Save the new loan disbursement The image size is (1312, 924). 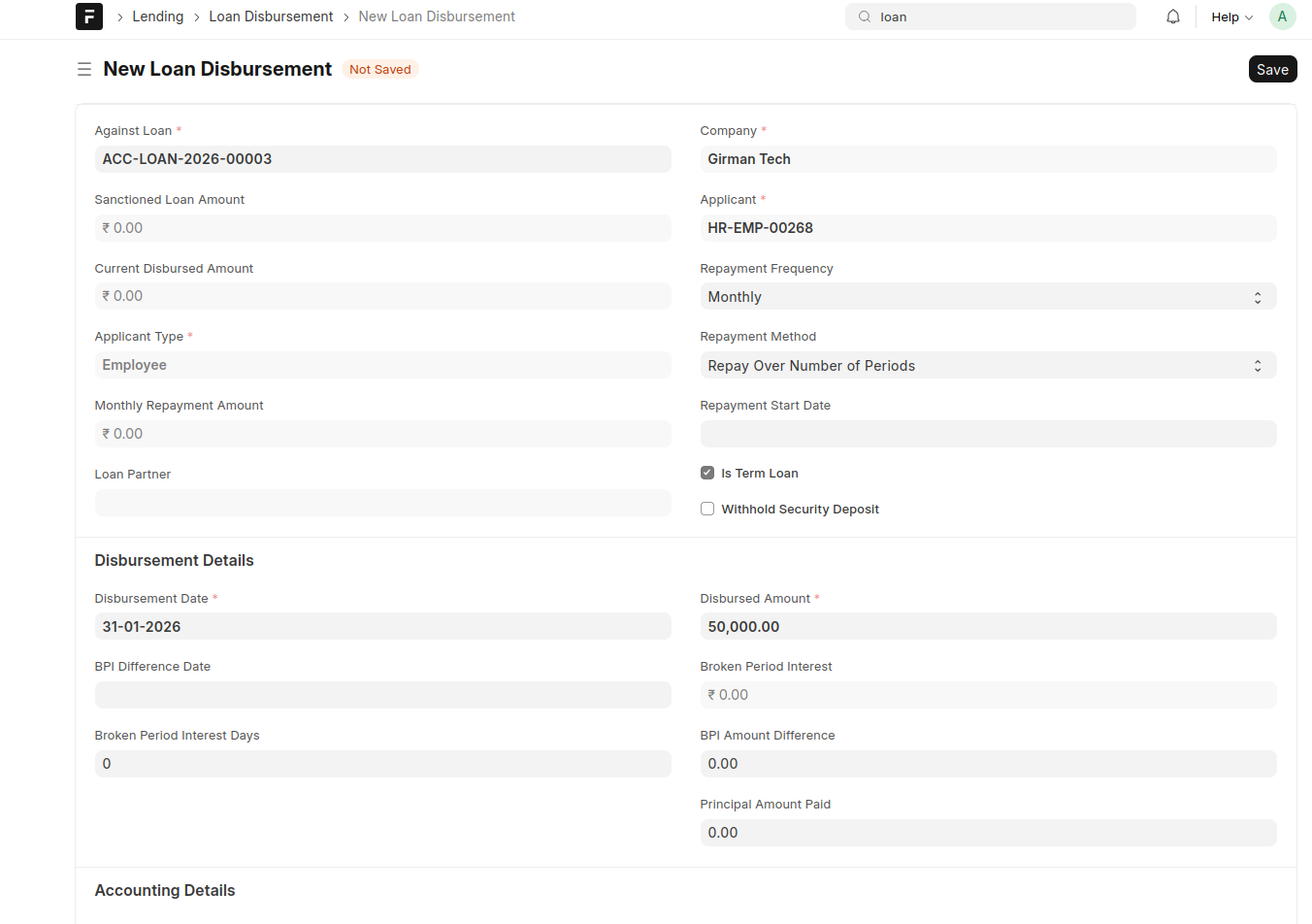click(1272, 69)
